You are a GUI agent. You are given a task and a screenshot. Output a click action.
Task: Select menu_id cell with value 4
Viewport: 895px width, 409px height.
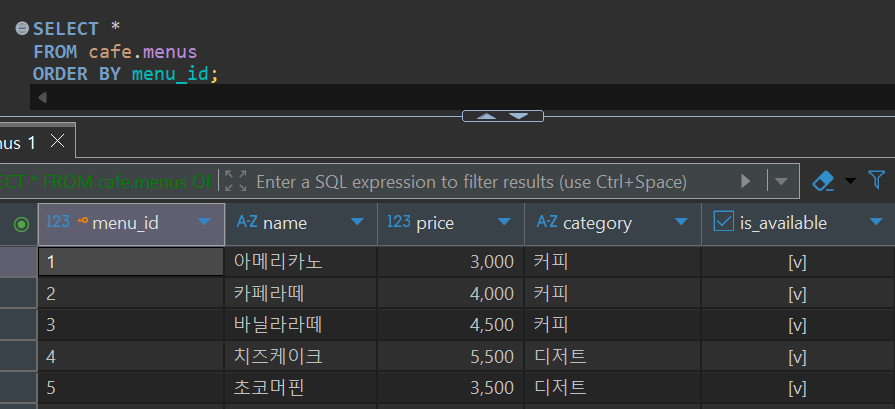tap(131, 357)
